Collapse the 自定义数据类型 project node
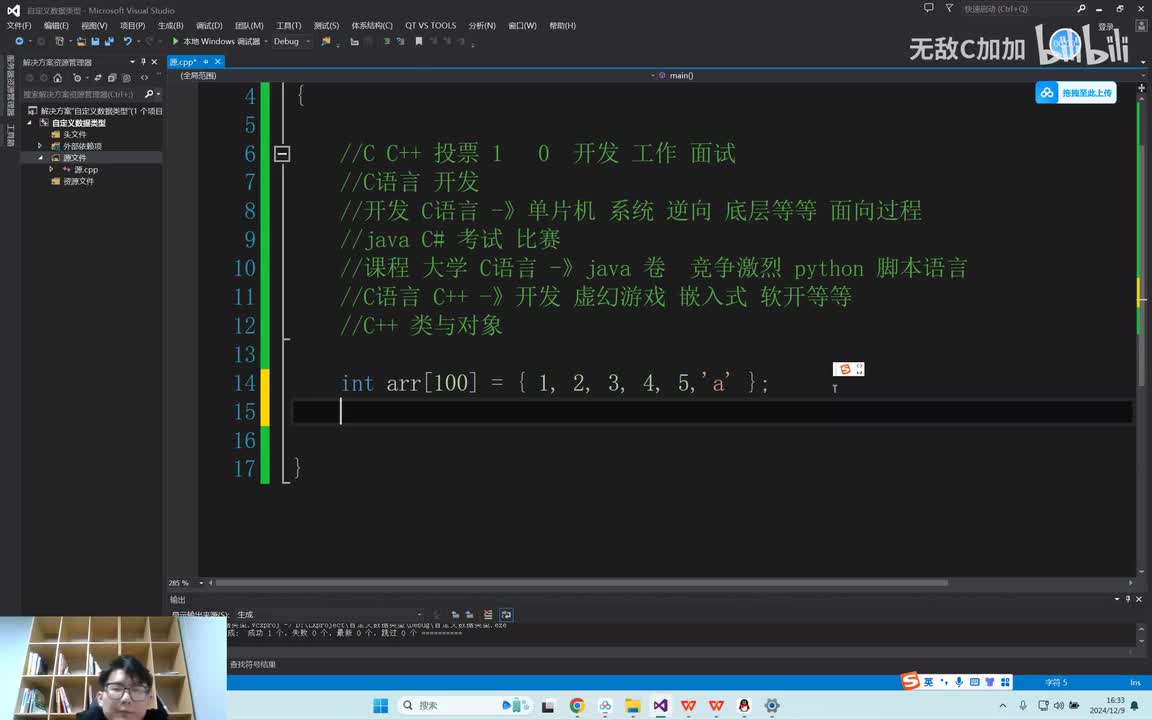 coord(30,123)
